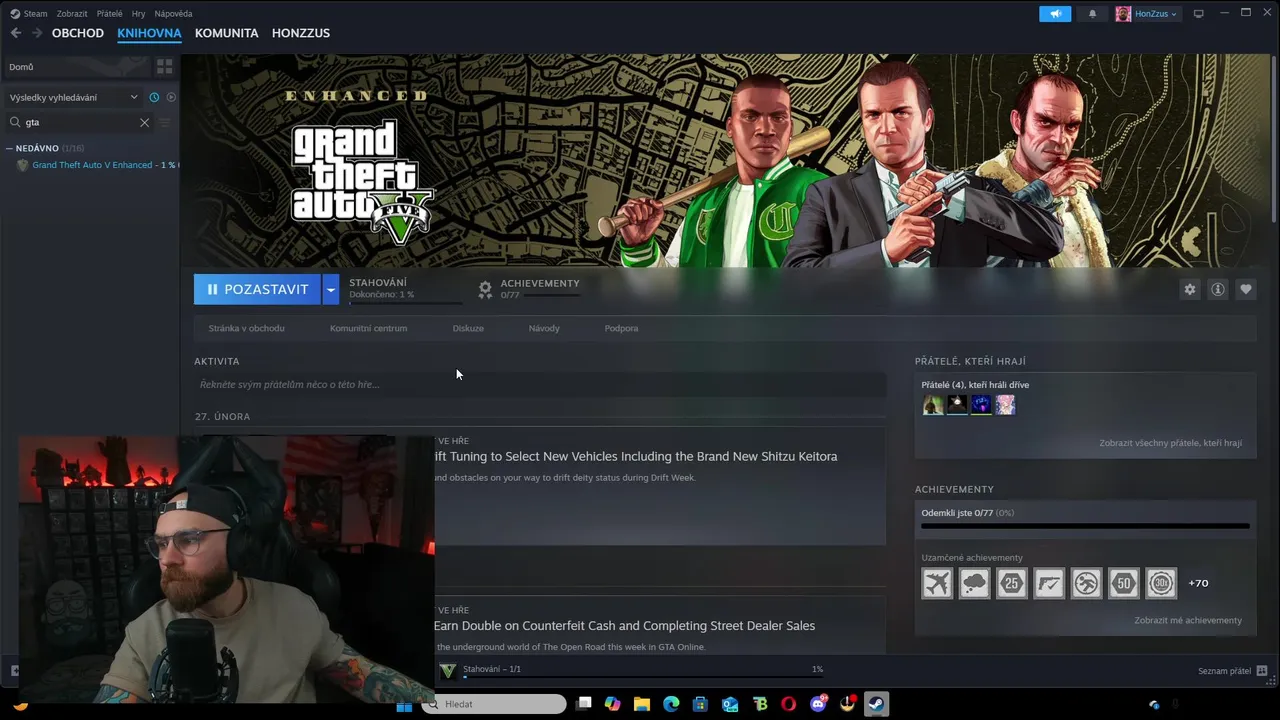Open Stránka v obchodu link
The width and height of the screenshot is (1280, 720).
pyautogui.click(x=247, y=328)
